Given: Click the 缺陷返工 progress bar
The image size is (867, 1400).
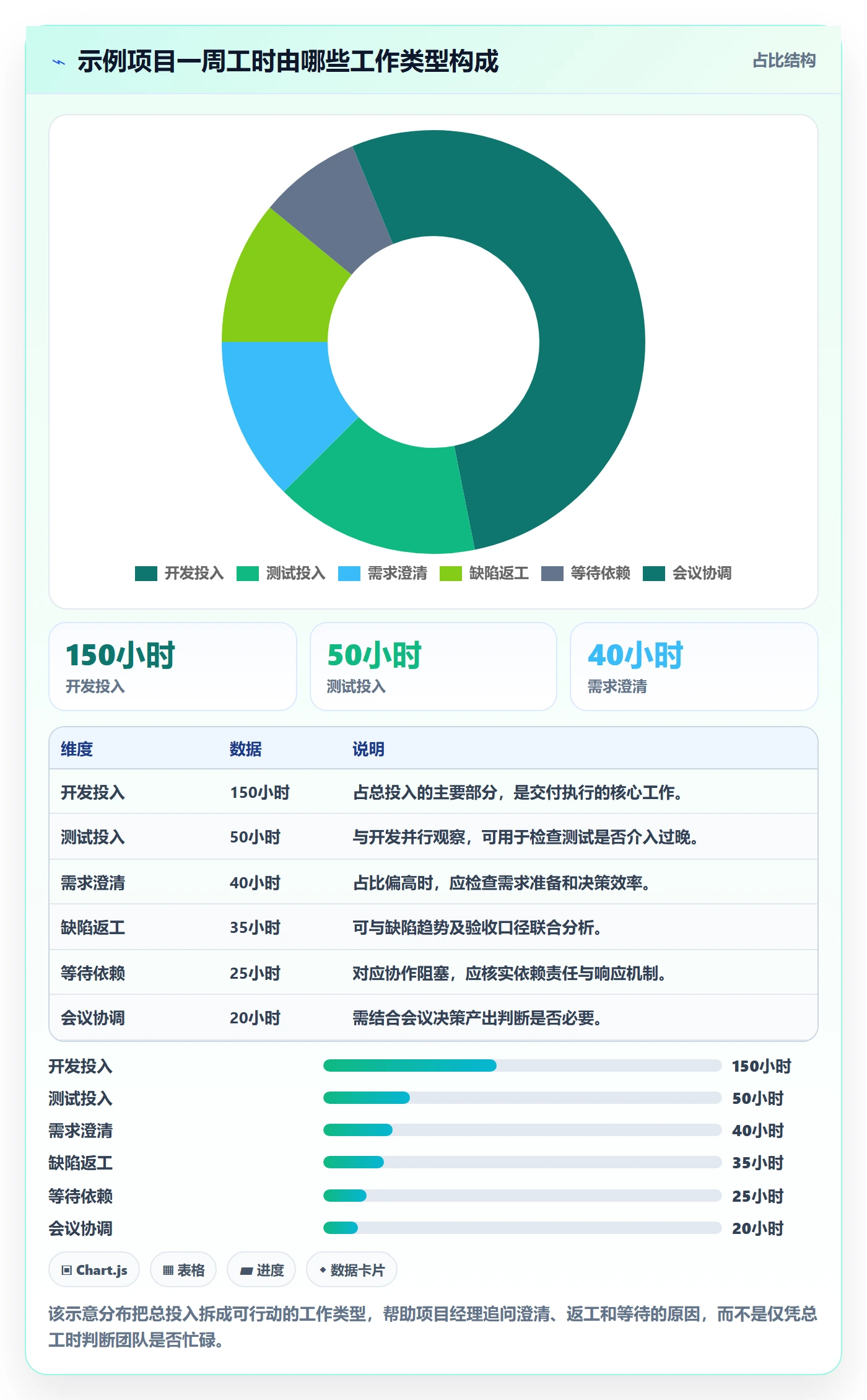Looking at the screenshot, I should (522, 1162).
